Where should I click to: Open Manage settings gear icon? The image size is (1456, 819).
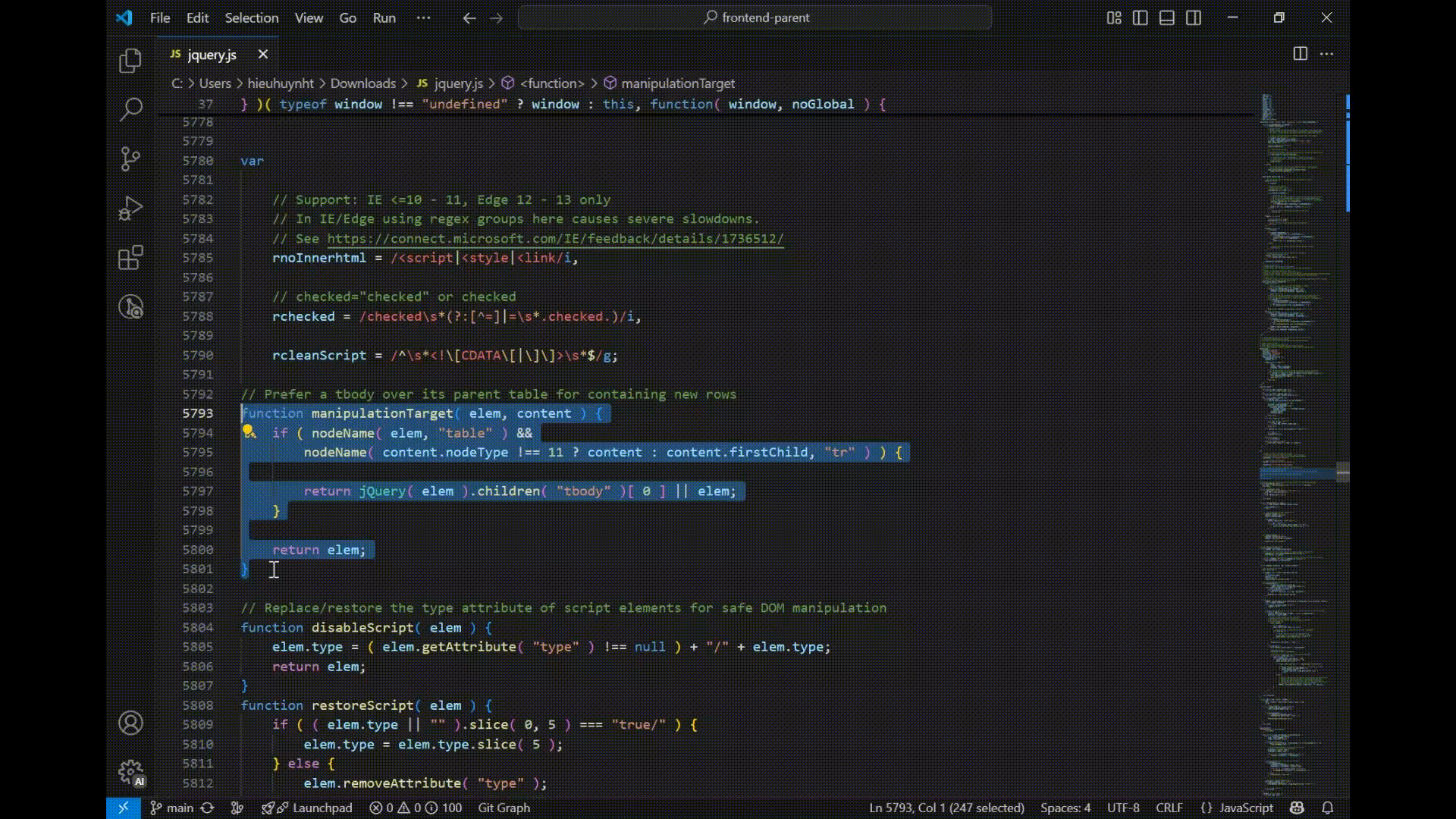tap(130, 772)
